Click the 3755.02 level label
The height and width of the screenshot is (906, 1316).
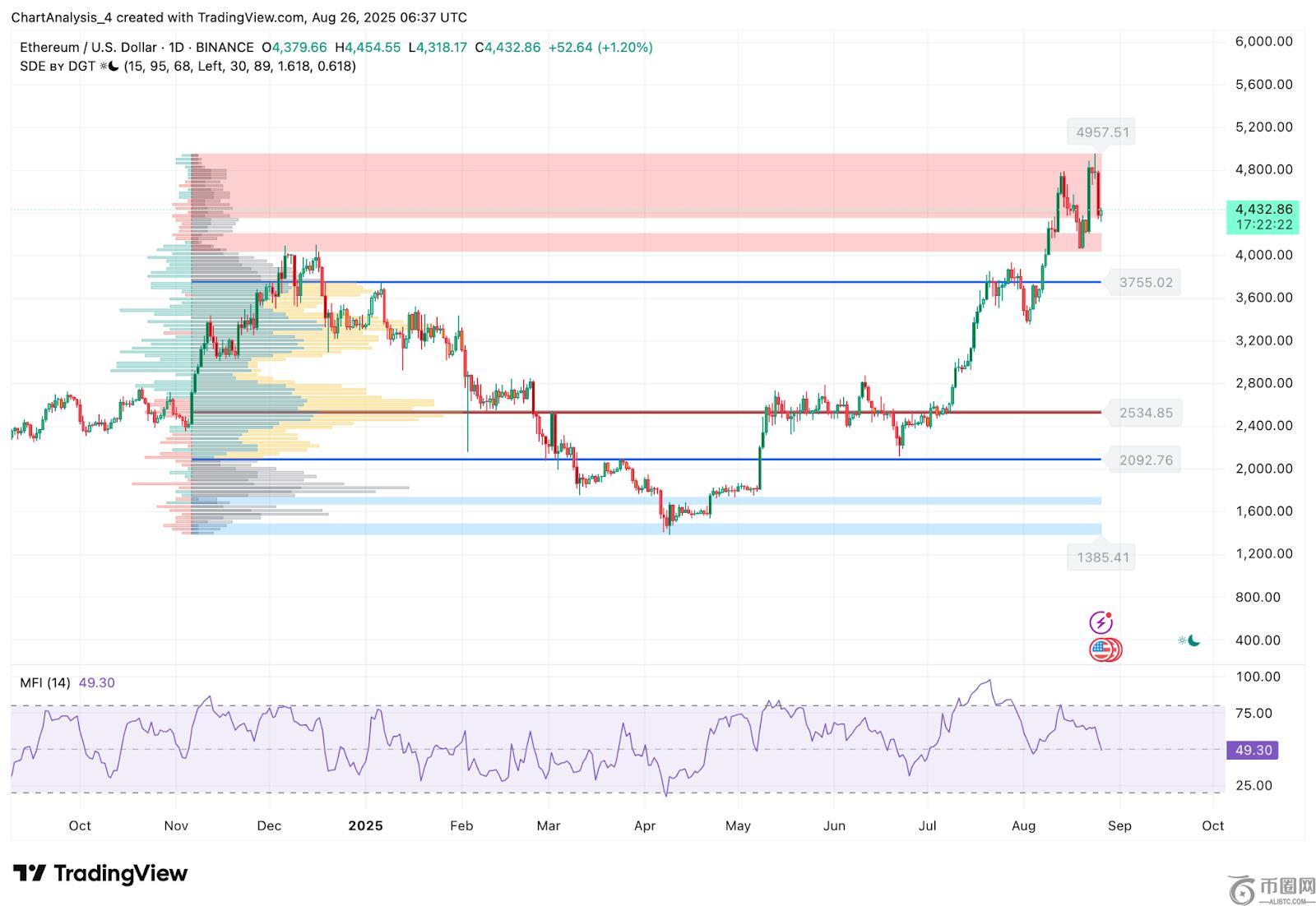pos(1145,283)
